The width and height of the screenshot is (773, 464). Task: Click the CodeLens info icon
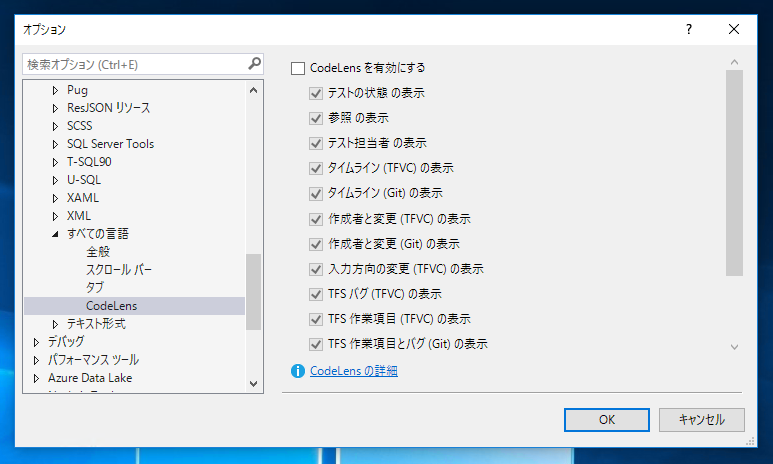point(298,371)
